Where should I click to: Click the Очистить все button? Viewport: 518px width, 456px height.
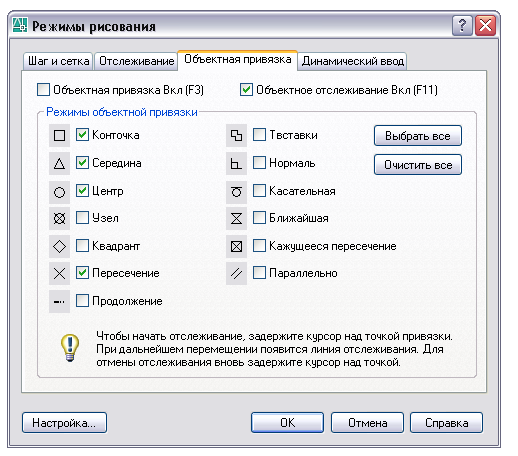pyautogui.click(x=418, y=165)
